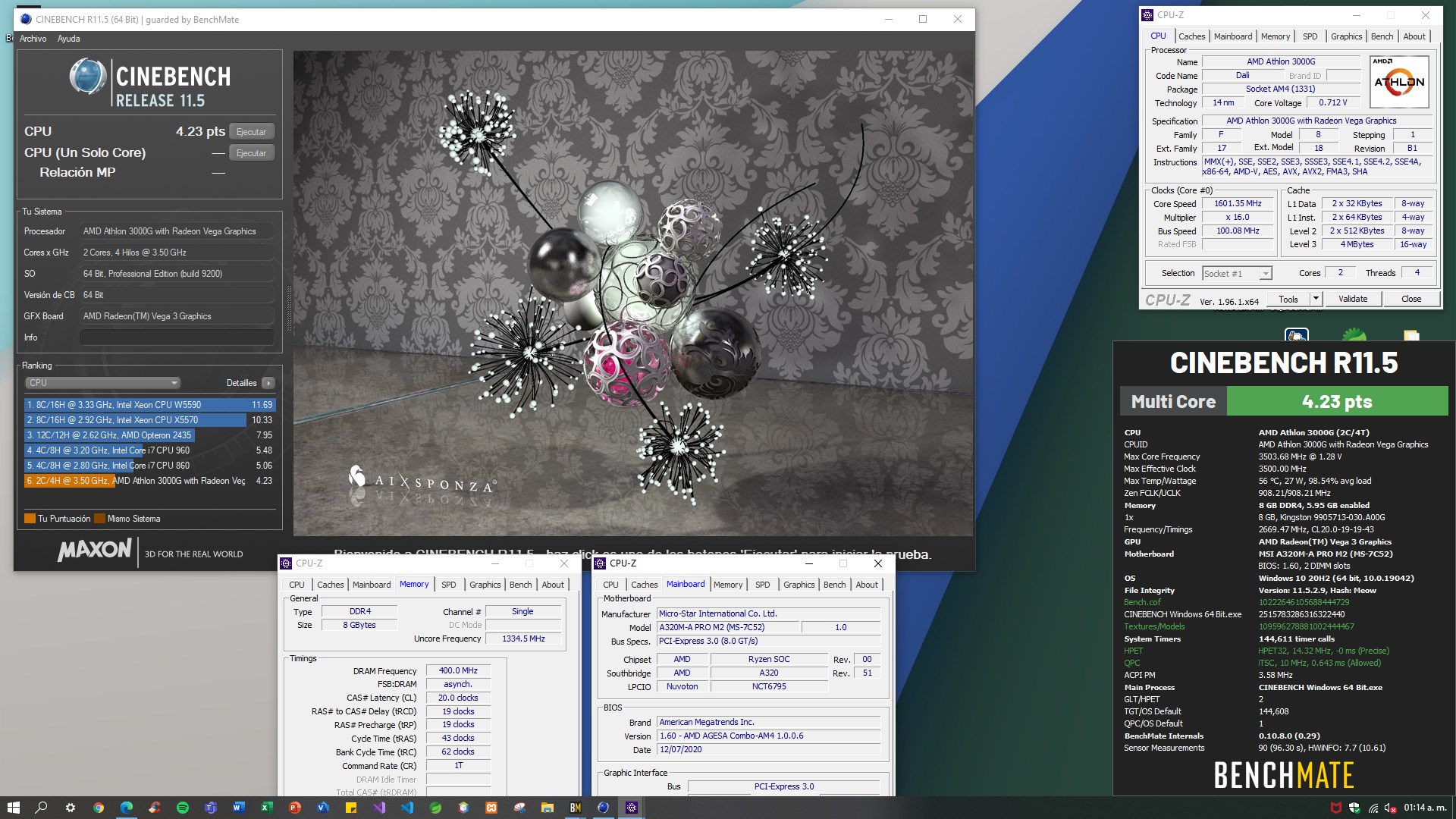
Task: Open the Archivo menu in Cinebench
Action: point(33,39)
